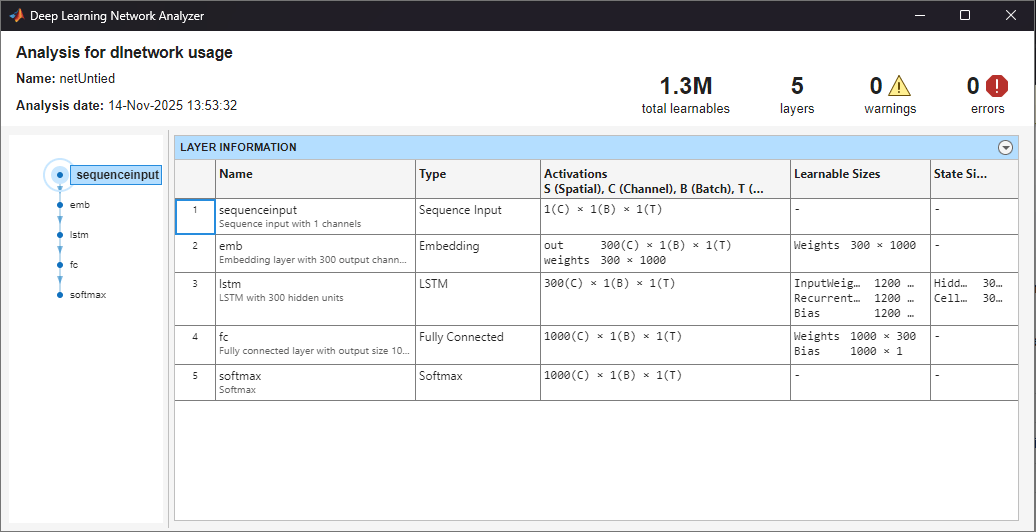Viewport: 1036px width, 532px height.
Task: Click the Type column header
Action: [x=478, y=178]
